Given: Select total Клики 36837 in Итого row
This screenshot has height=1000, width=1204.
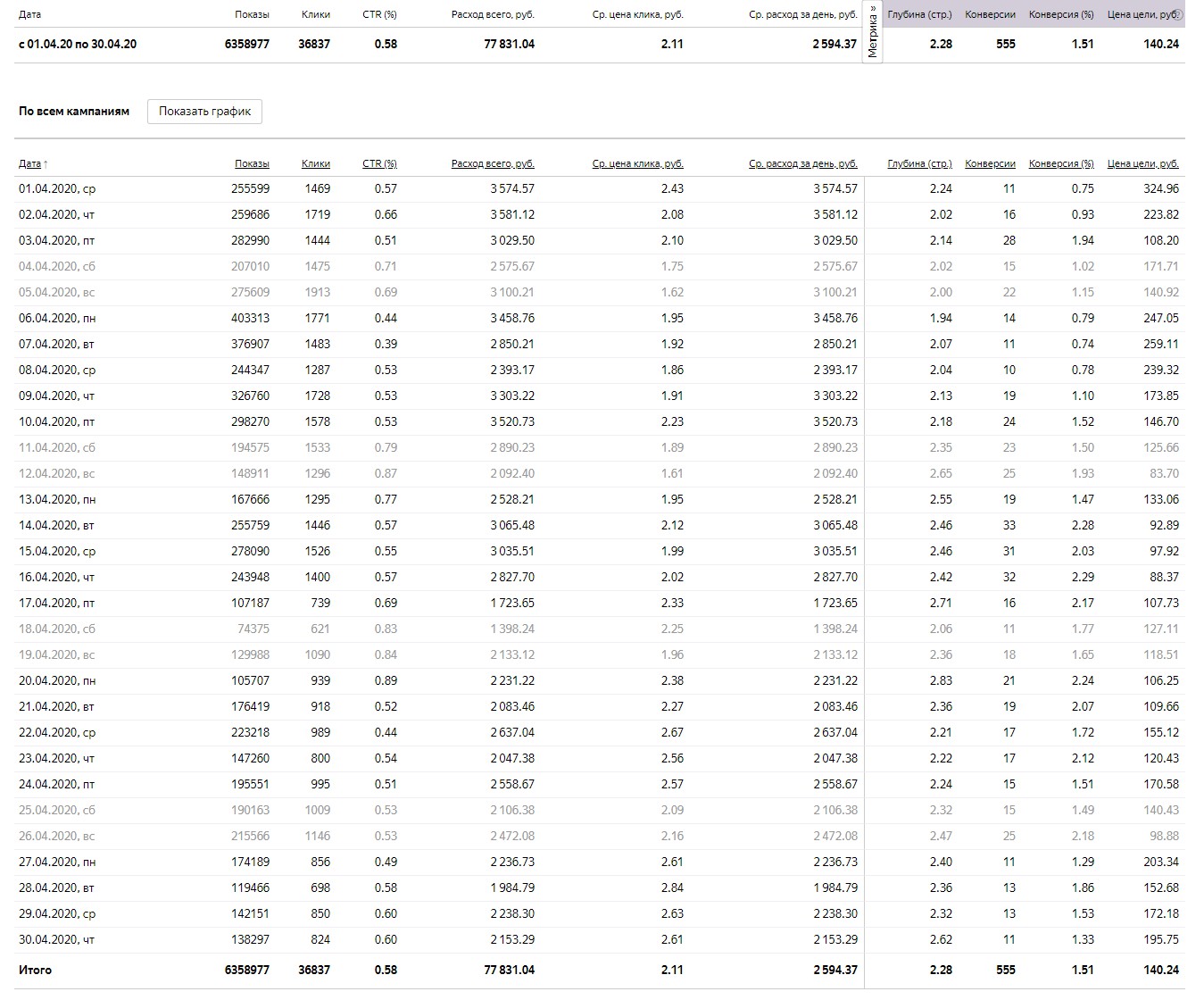Looking at the screenshot, I should coord(314,970).
